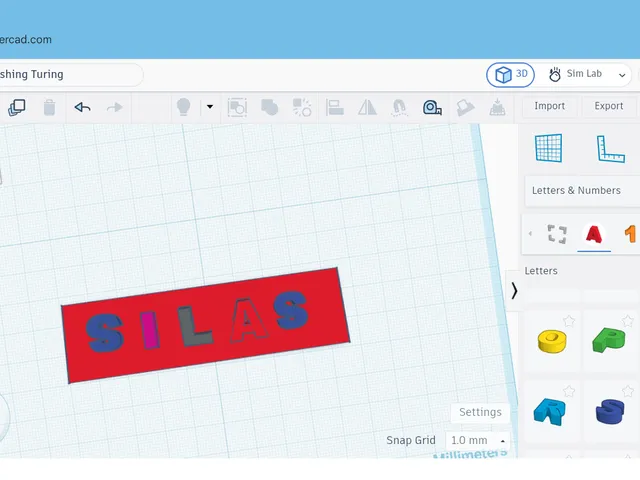
Task: Open the workplane Settings button
Action: [480, 412]
